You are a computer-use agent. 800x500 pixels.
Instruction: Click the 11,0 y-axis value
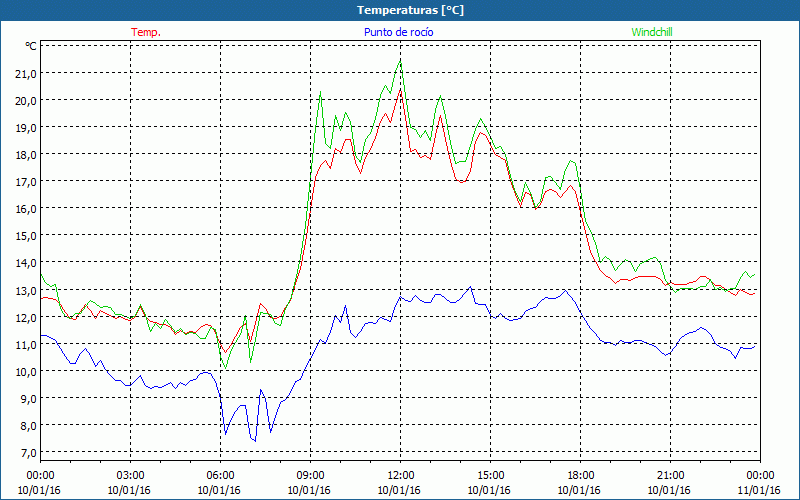[x=27, y=344]
